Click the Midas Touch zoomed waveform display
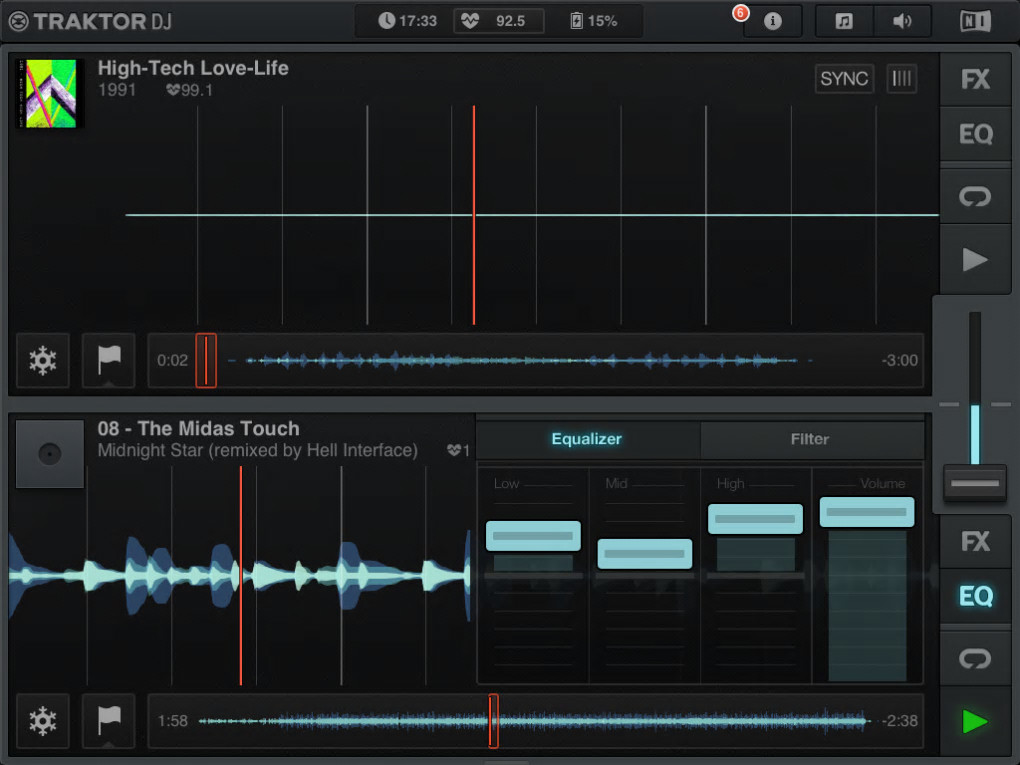 point(241,576)
